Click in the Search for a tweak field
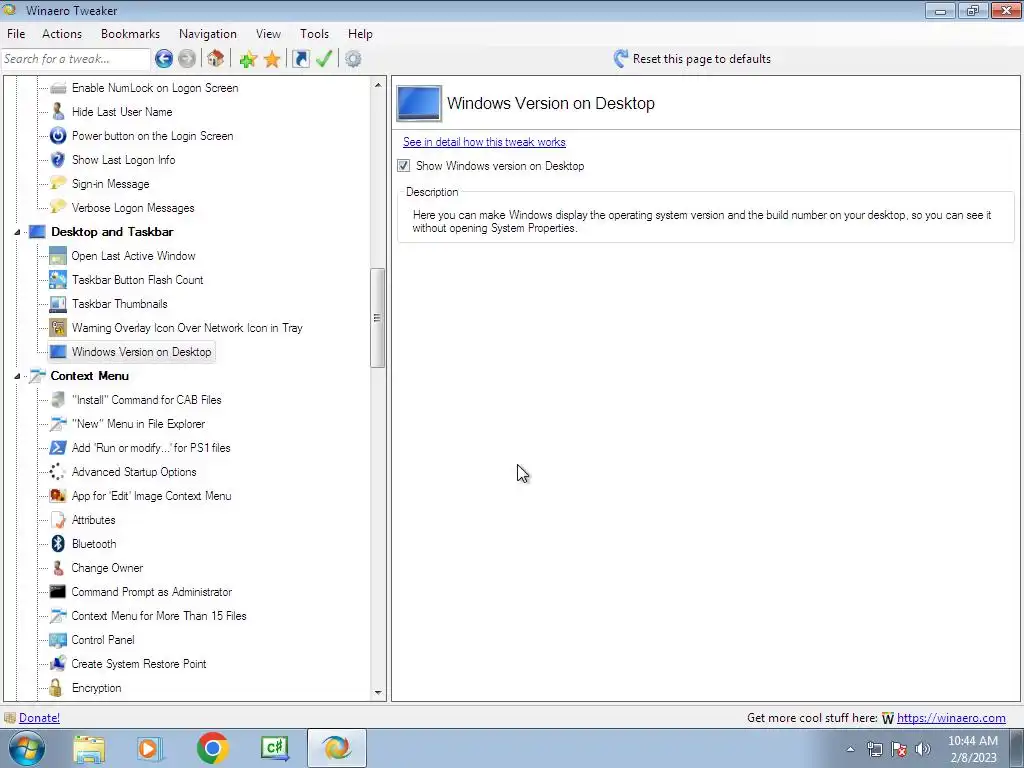 75,59
